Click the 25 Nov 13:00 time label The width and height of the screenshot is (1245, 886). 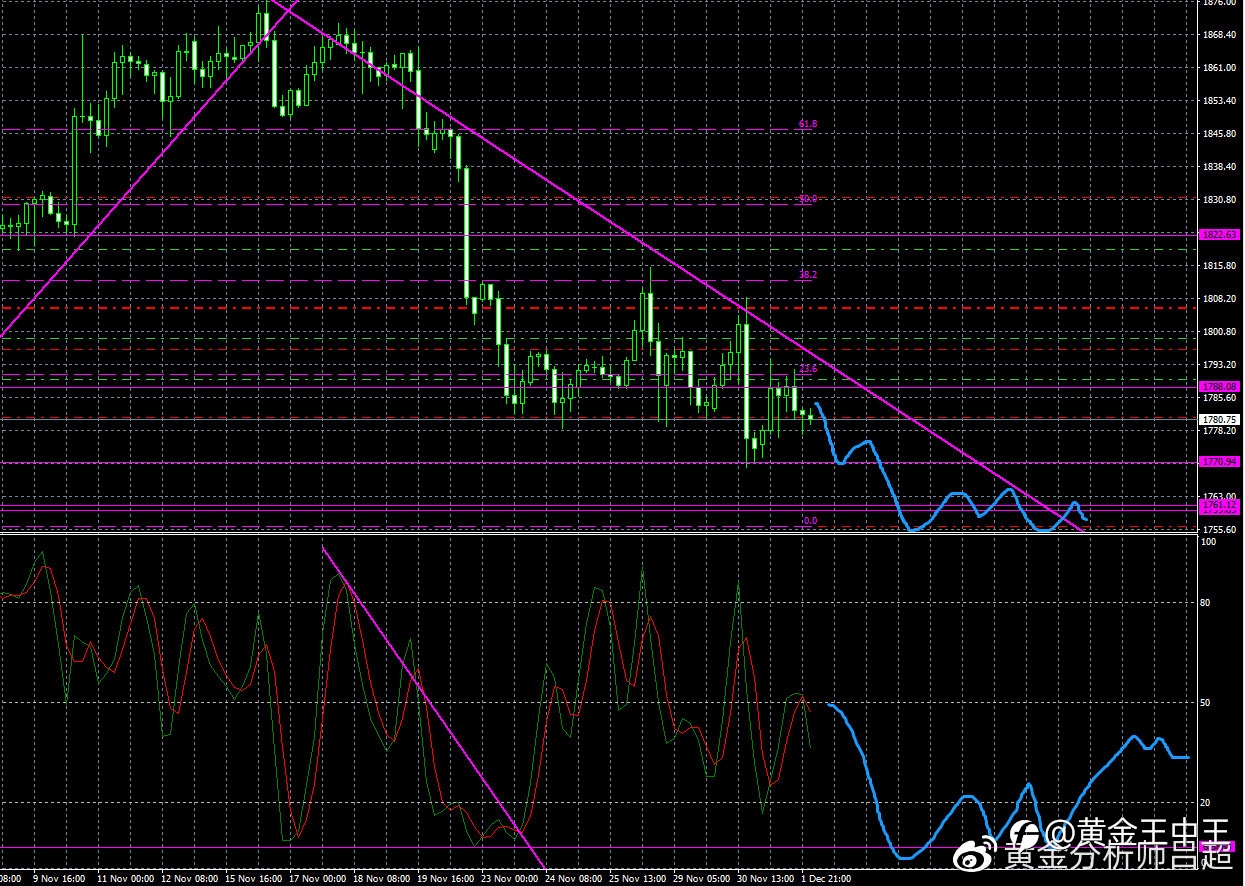639,879
